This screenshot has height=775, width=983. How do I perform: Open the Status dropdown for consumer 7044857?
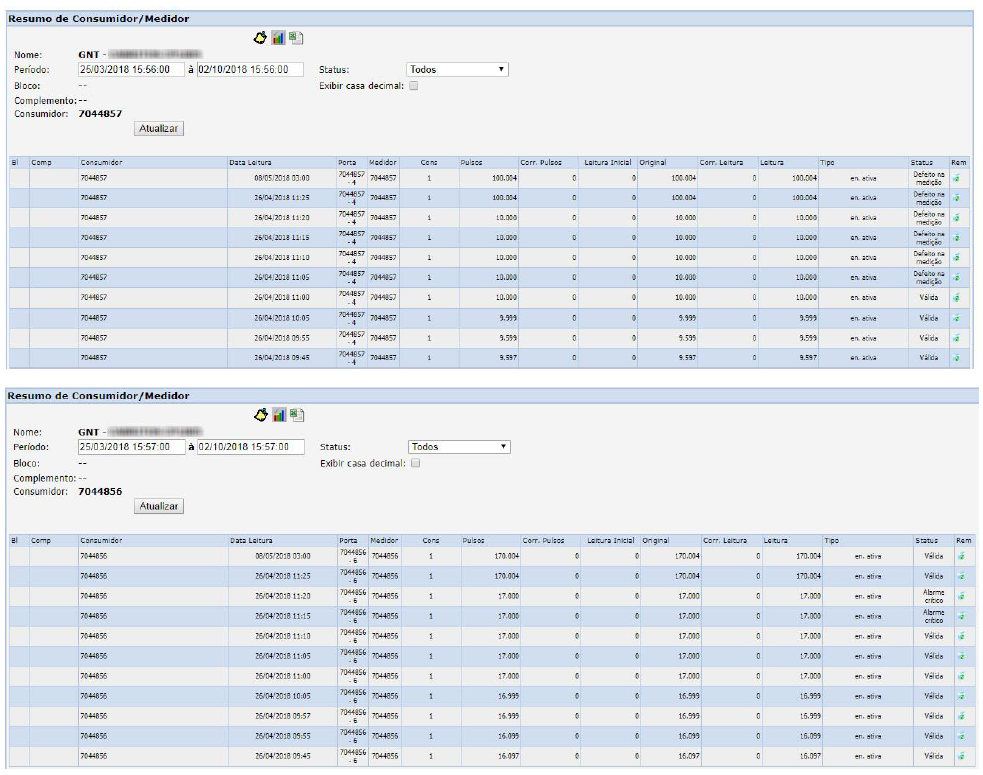(457, 70)
